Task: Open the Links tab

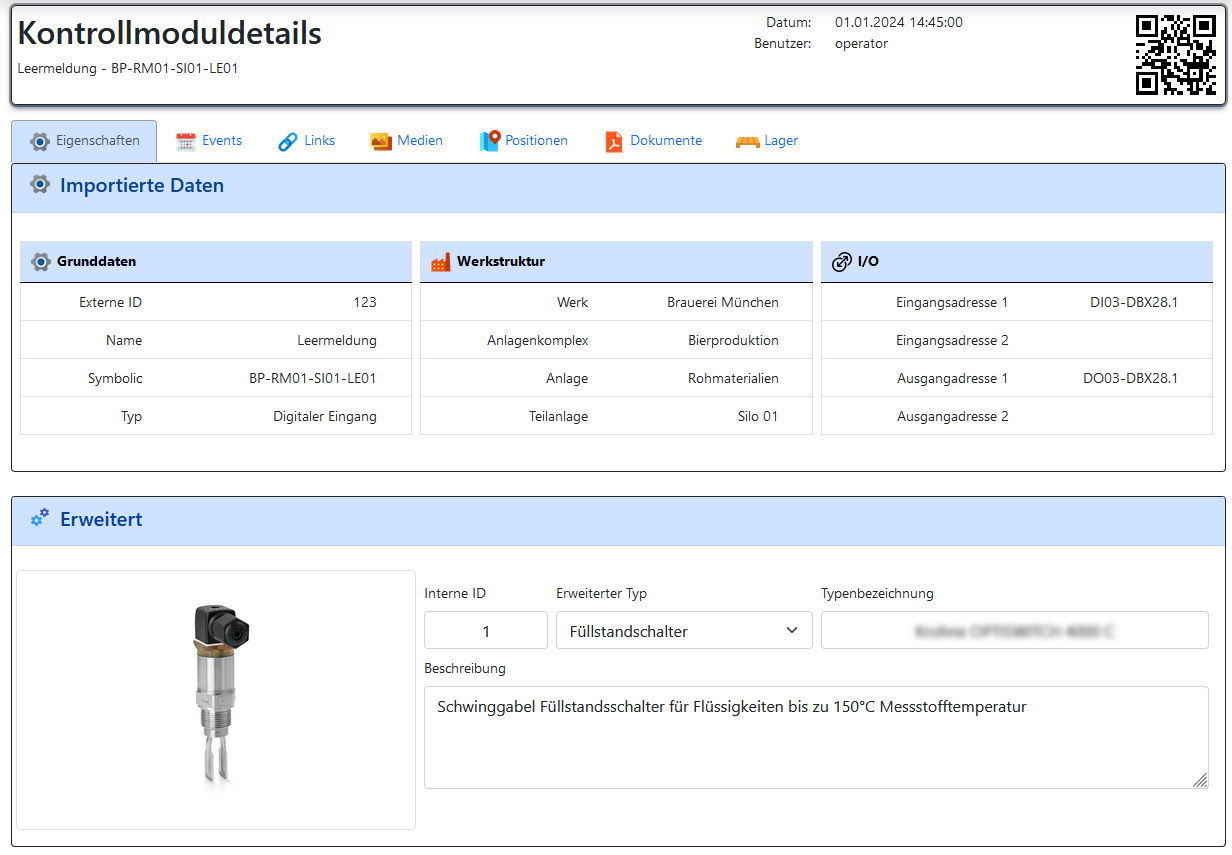Action: click(x=307, y=141)
